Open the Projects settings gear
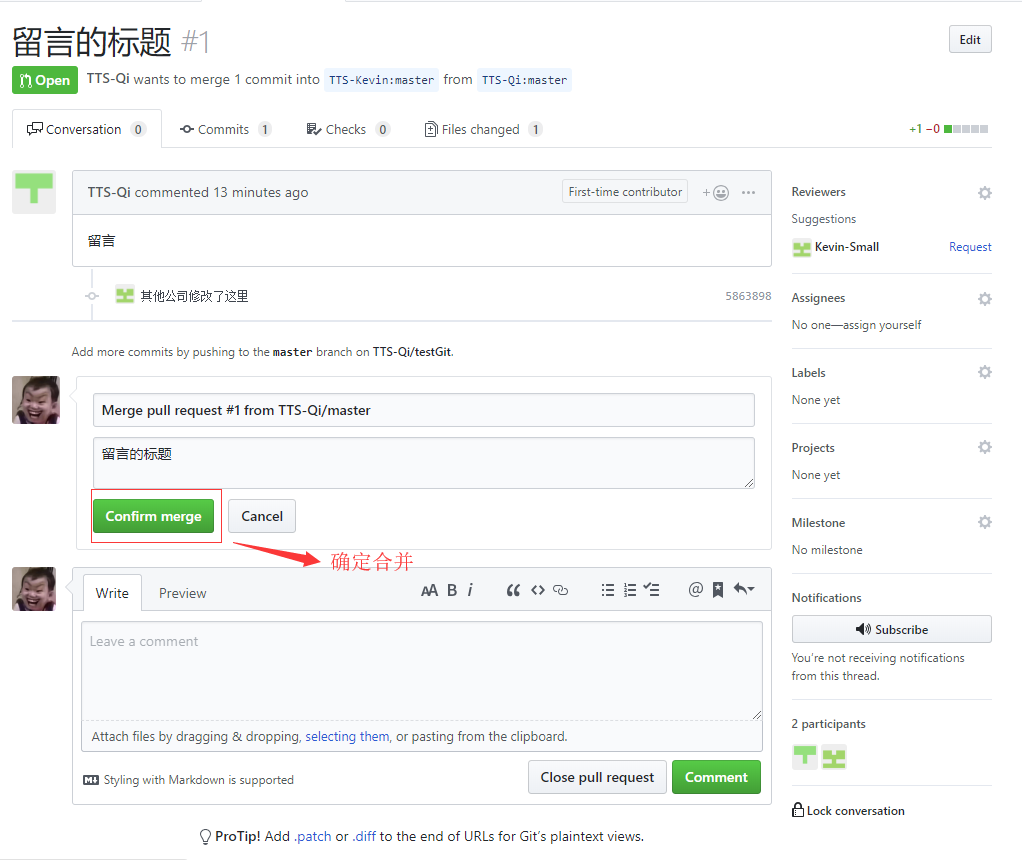Viewport: 1022px width, 860px height. point(985,447)
